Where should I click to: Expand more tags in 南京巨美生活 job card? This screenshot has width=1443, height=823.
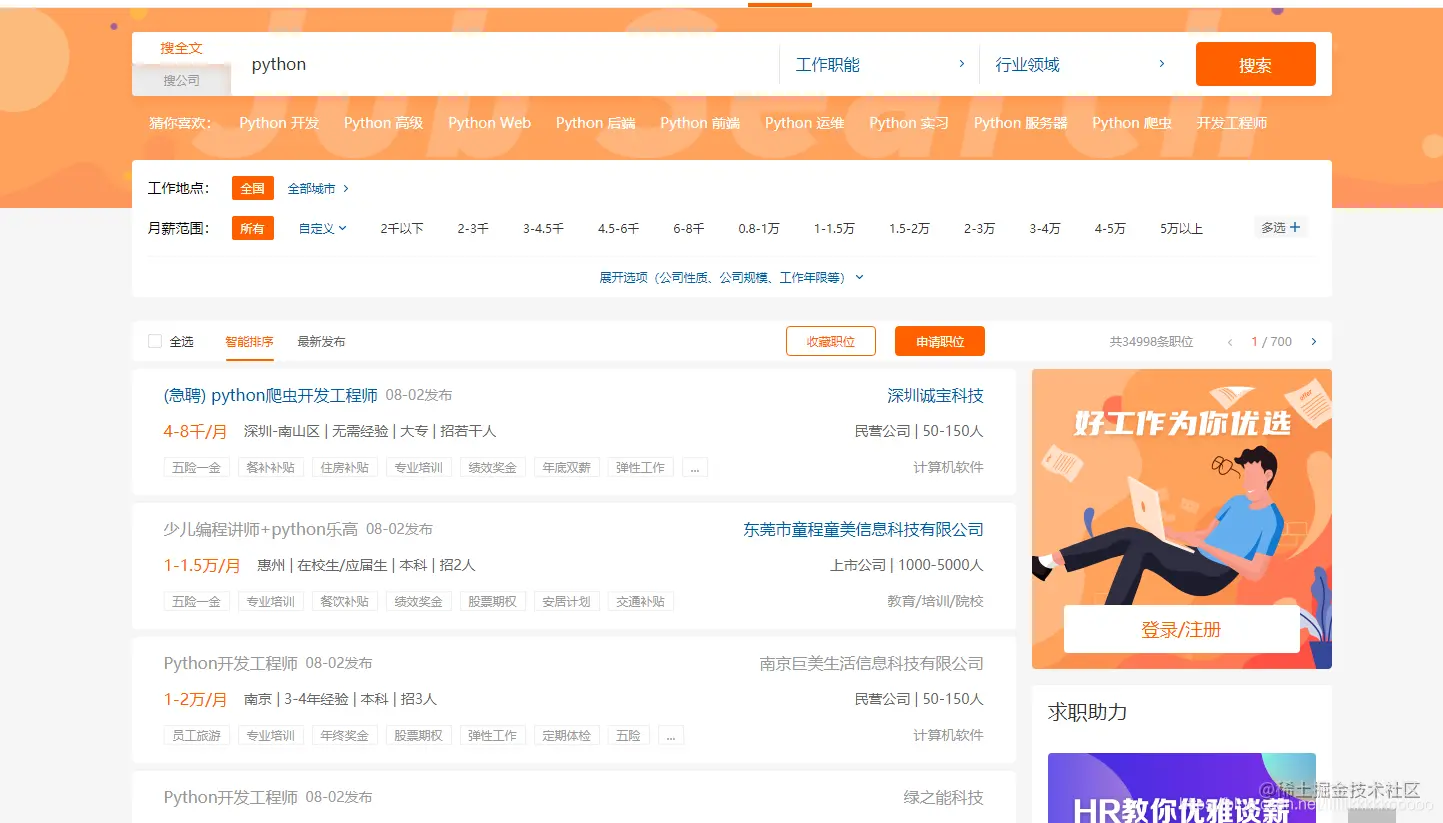(x=670, y=735)
